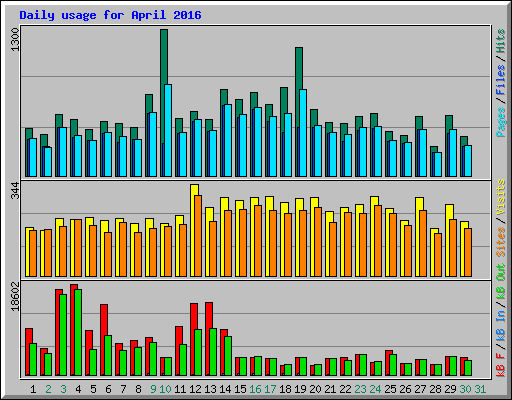
Task: Click day 7 on the x-axis
Action: point(123,389)
